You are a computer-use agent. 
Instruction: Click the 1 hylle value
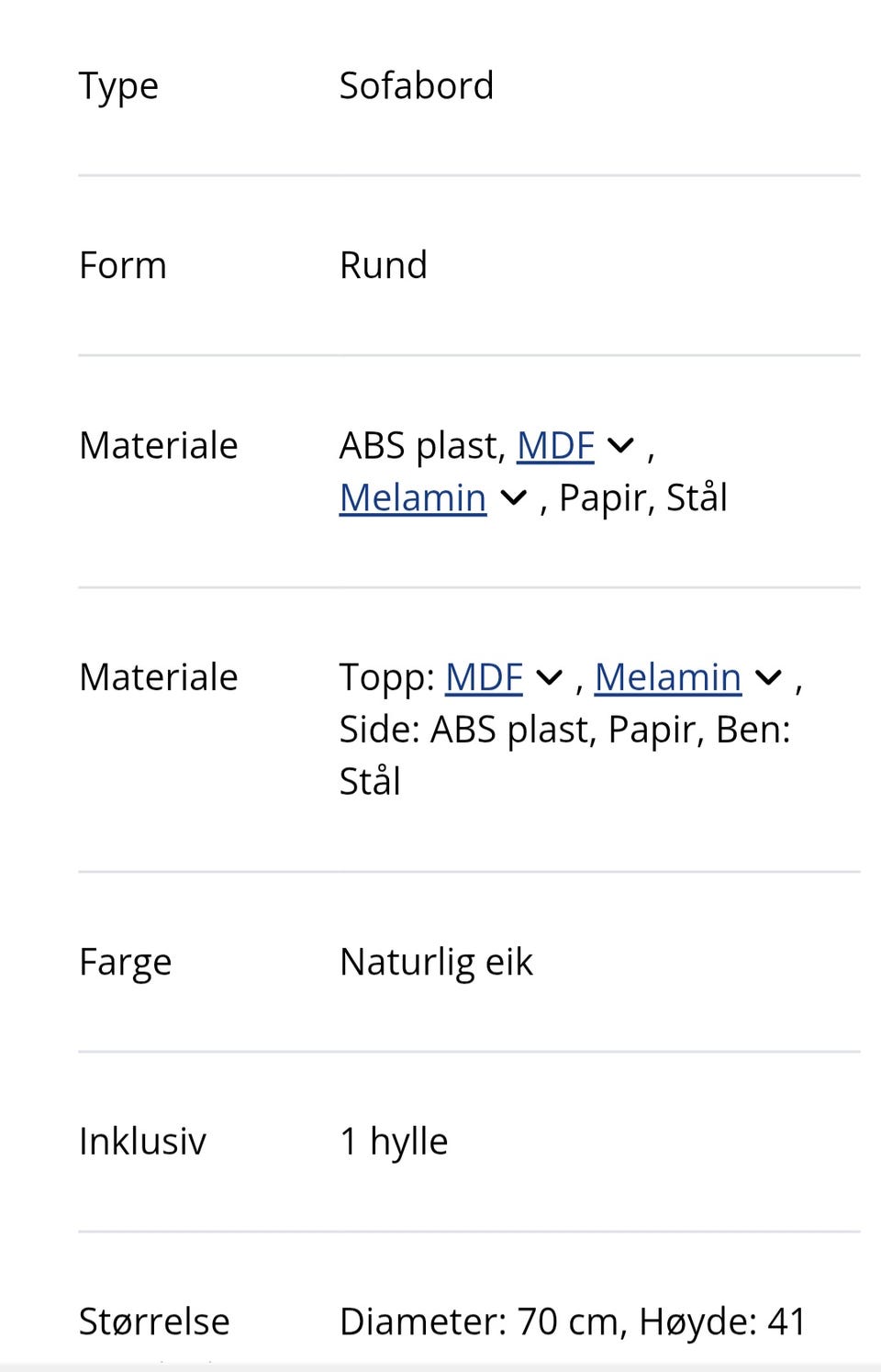pos(394,1142)
